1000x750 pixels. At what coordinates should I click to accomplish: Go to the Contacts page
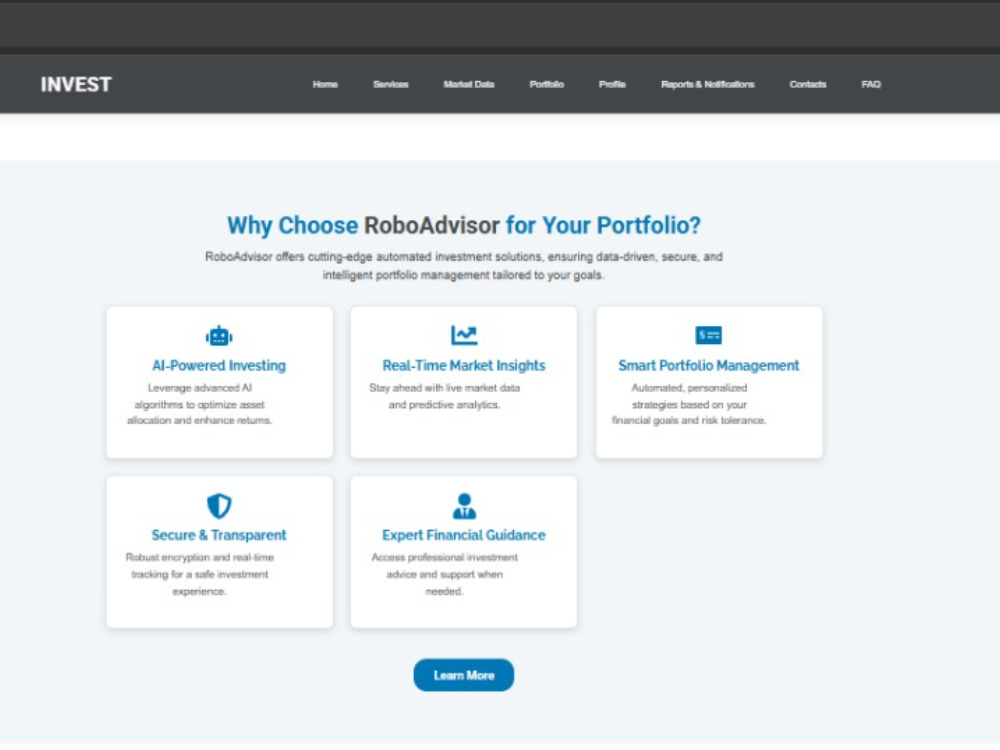(807, 84)
